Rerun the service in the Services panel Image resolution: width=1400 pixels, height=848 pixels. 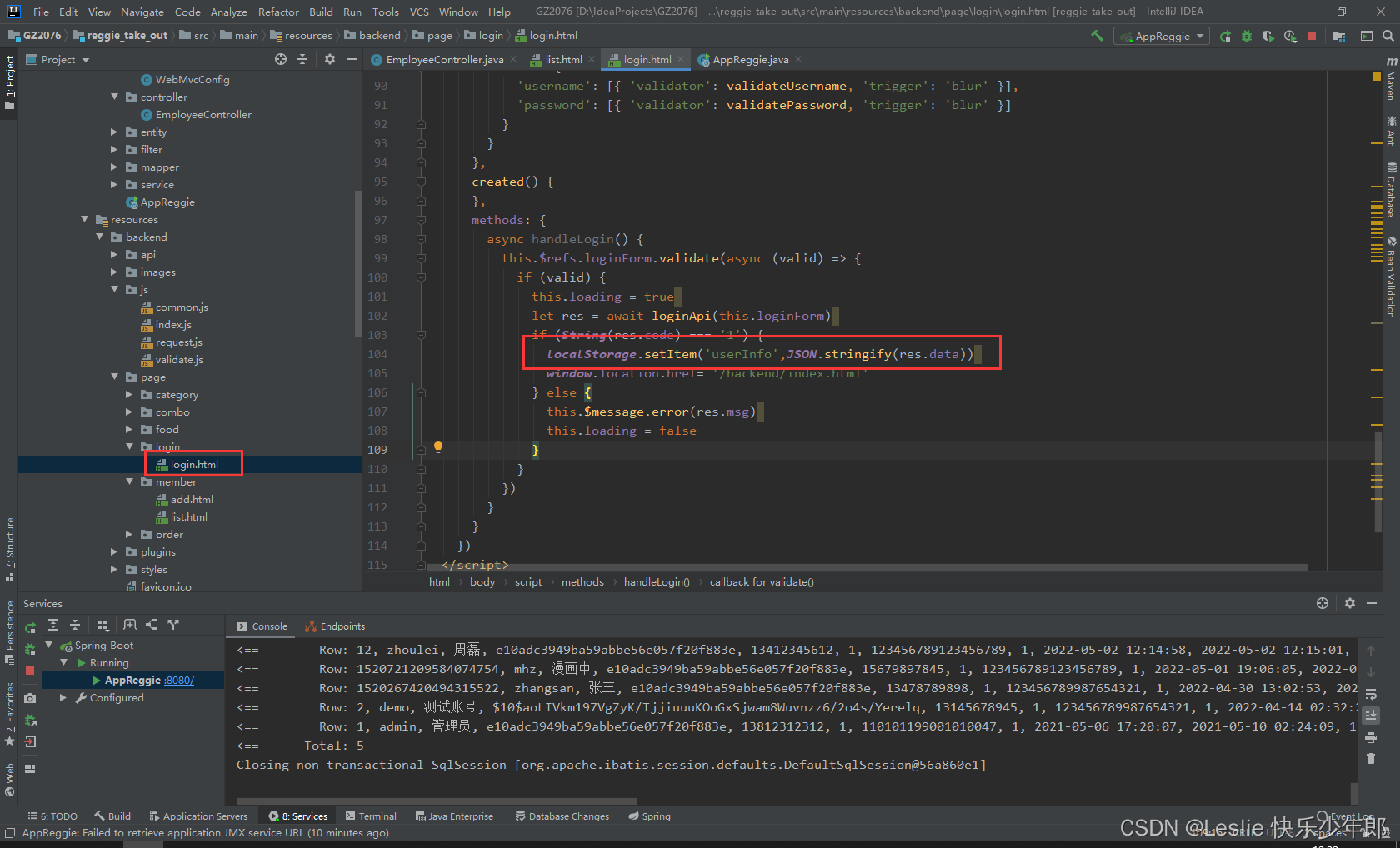click(x=30, y=627)
